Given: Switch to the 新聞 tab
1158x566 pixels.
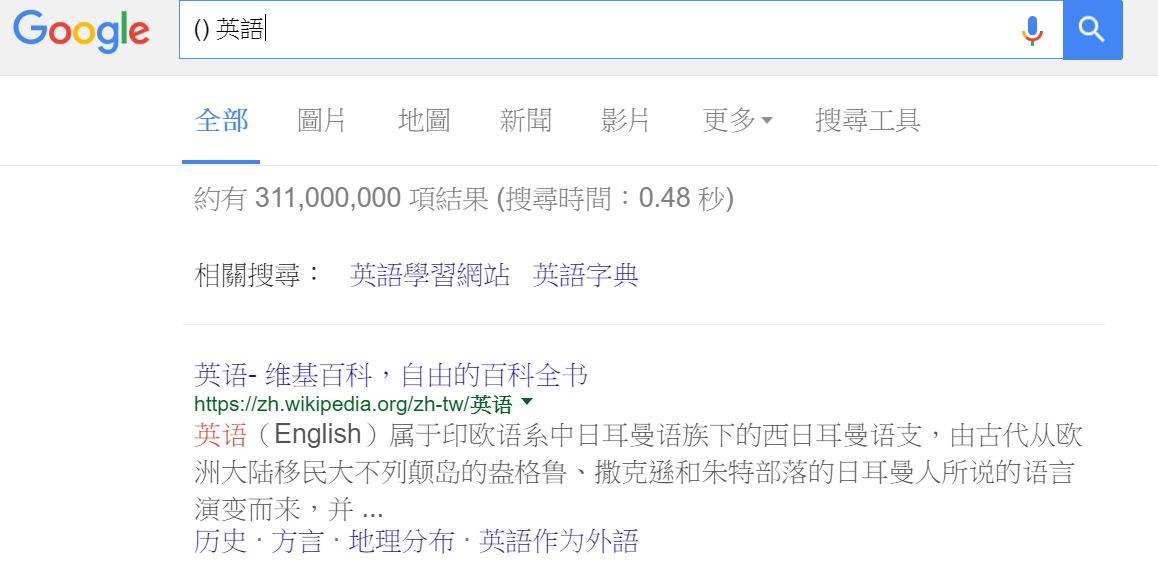Looking at the screenshot, I should 525,120.
